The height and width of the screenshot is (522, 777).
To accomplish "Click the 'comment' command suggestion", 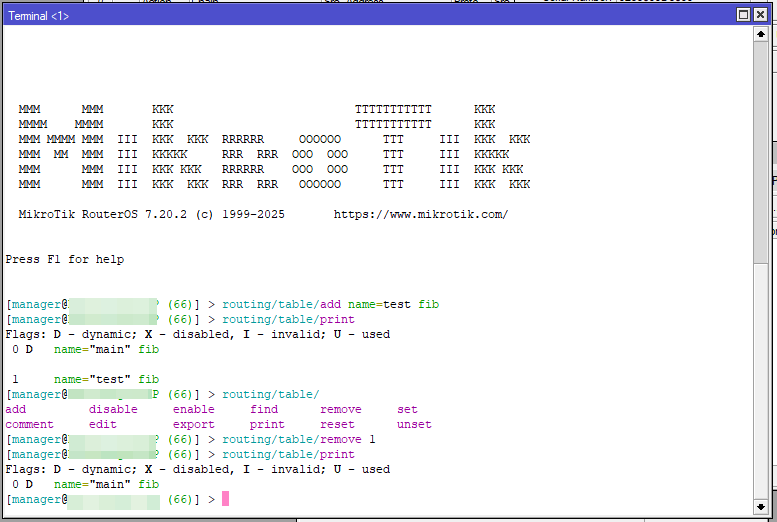I will [30, 424].
